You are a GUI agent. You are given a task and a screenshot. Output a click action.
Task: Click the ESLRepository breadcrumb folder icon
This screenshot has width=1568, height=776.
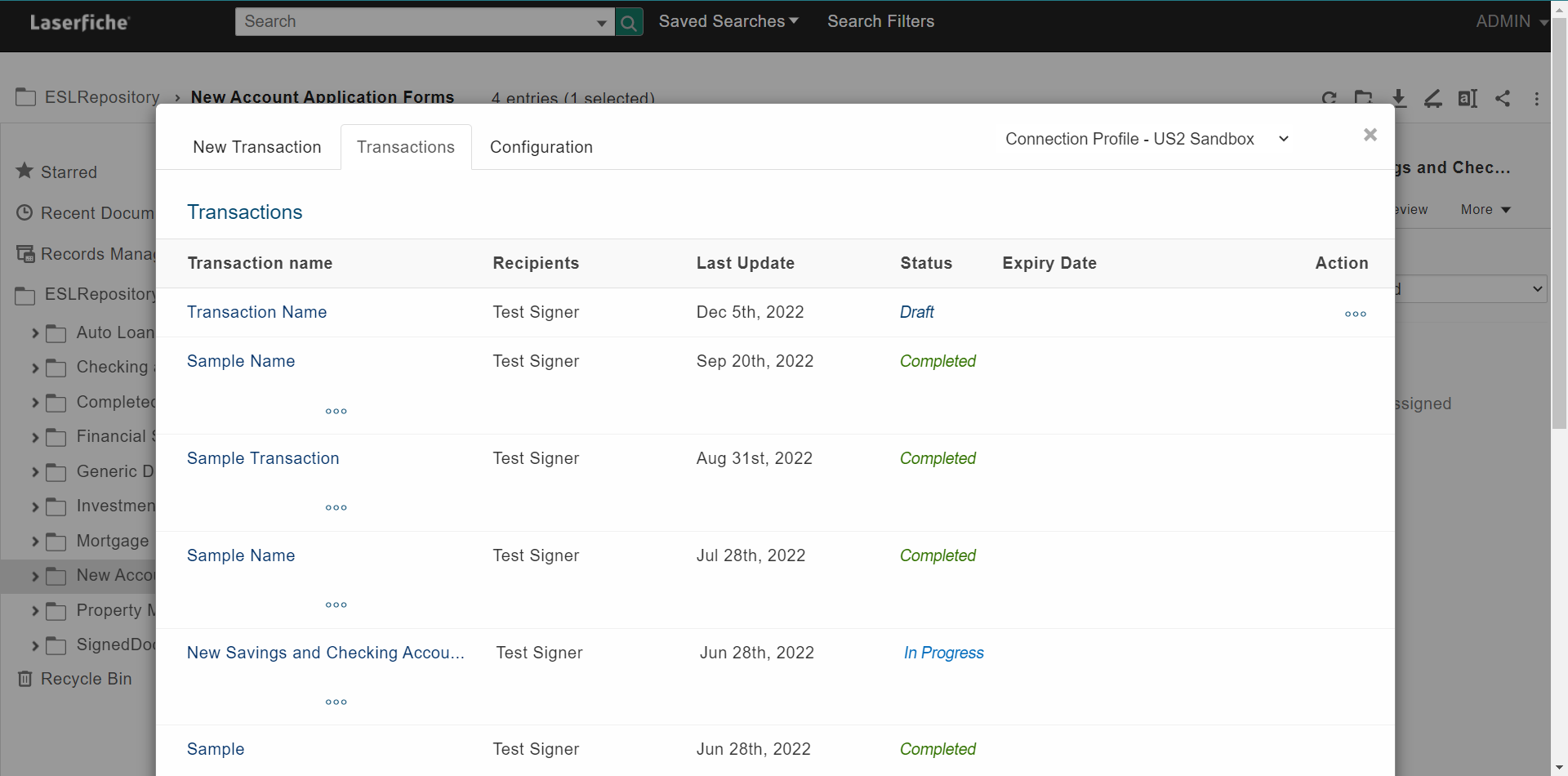click(x=25, y=97)
